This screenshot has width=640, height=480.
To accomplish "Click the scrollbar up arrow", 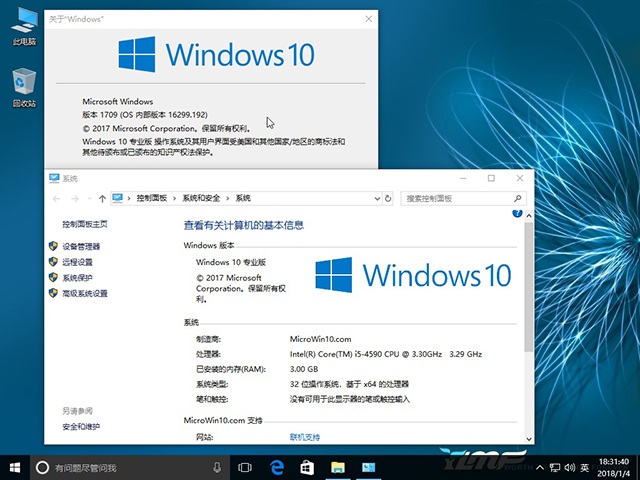I will pyautogui.click(x=529, y=216).
